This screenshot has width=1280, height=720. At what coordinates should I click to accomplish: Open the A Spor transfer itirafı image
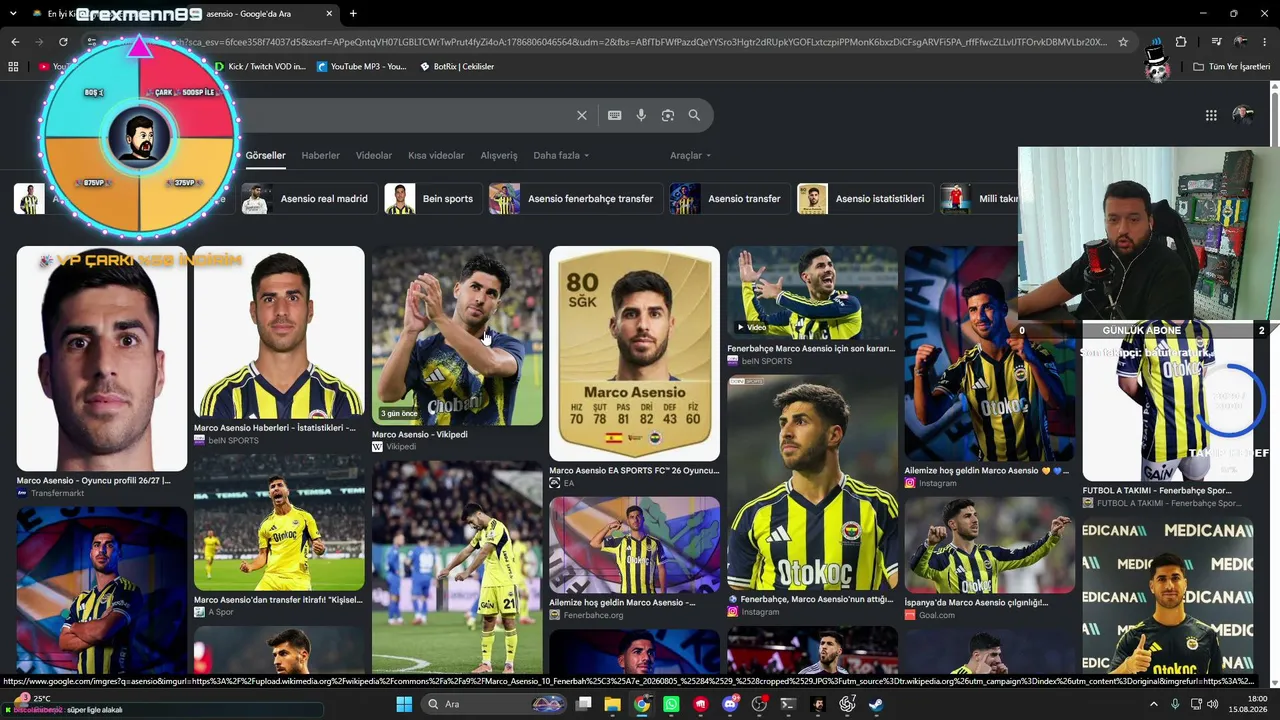click(x=279, y=524)
